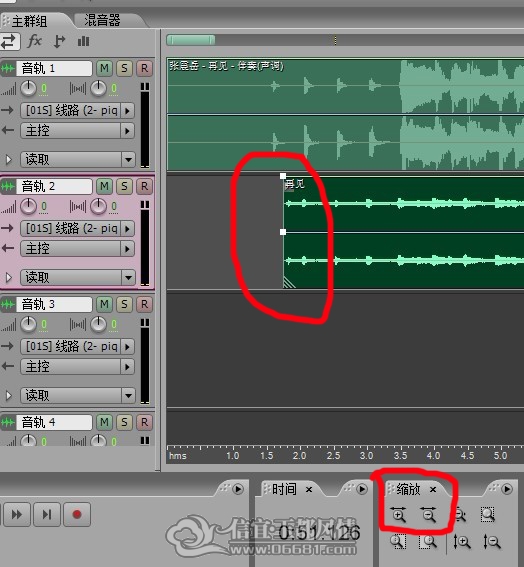
Task: Click the go-to-end transport button
Action: point(47,514)
